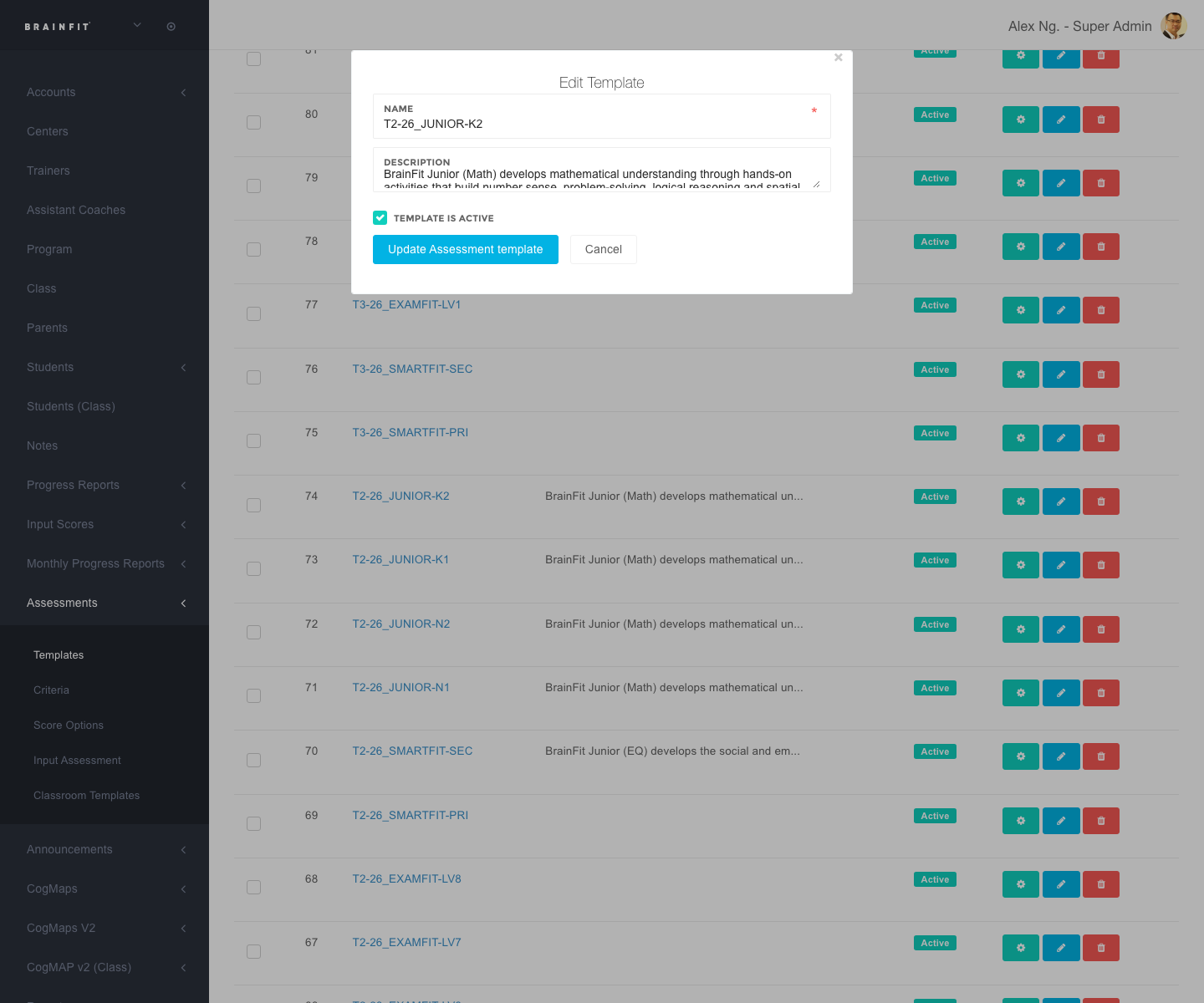Open settings for T2-26_SMARTFIT-SEC
The height and width of the screenshot is (1003, 1204).
point(1021,756)
